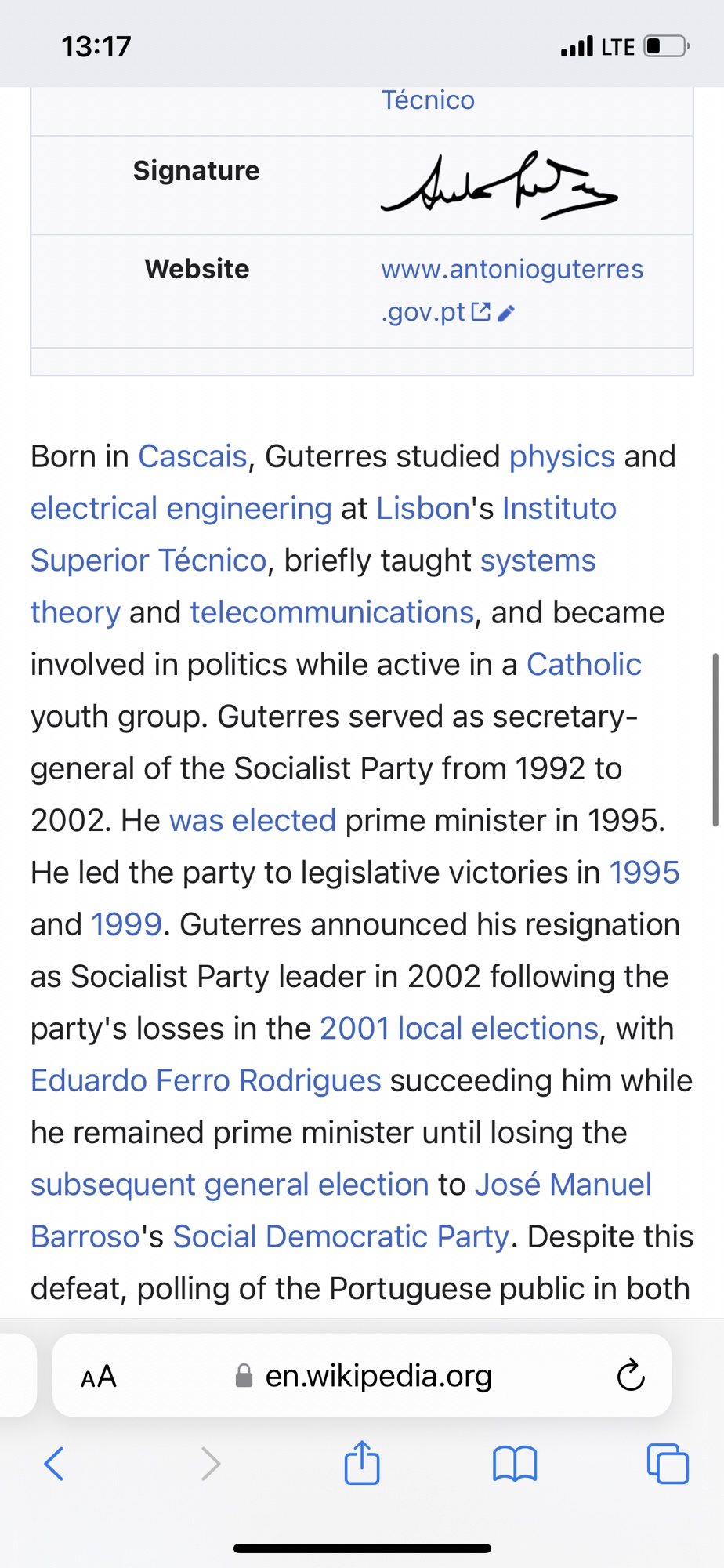The width and height of the screenshot is (724, 1568).
Task: Tap the Safari forward arrow
Action: [x=210, y=1463]
